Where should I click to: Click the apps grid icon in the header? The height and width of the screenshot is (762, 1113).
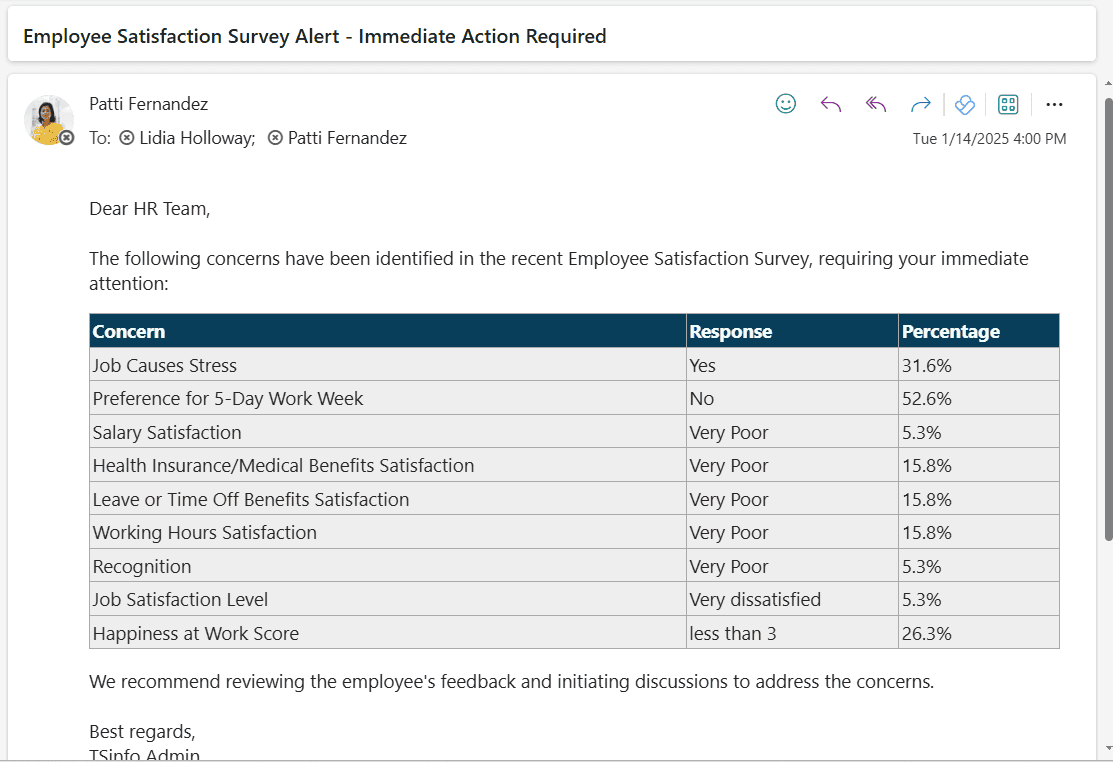pyautogui.click(x=1007, y=104)
